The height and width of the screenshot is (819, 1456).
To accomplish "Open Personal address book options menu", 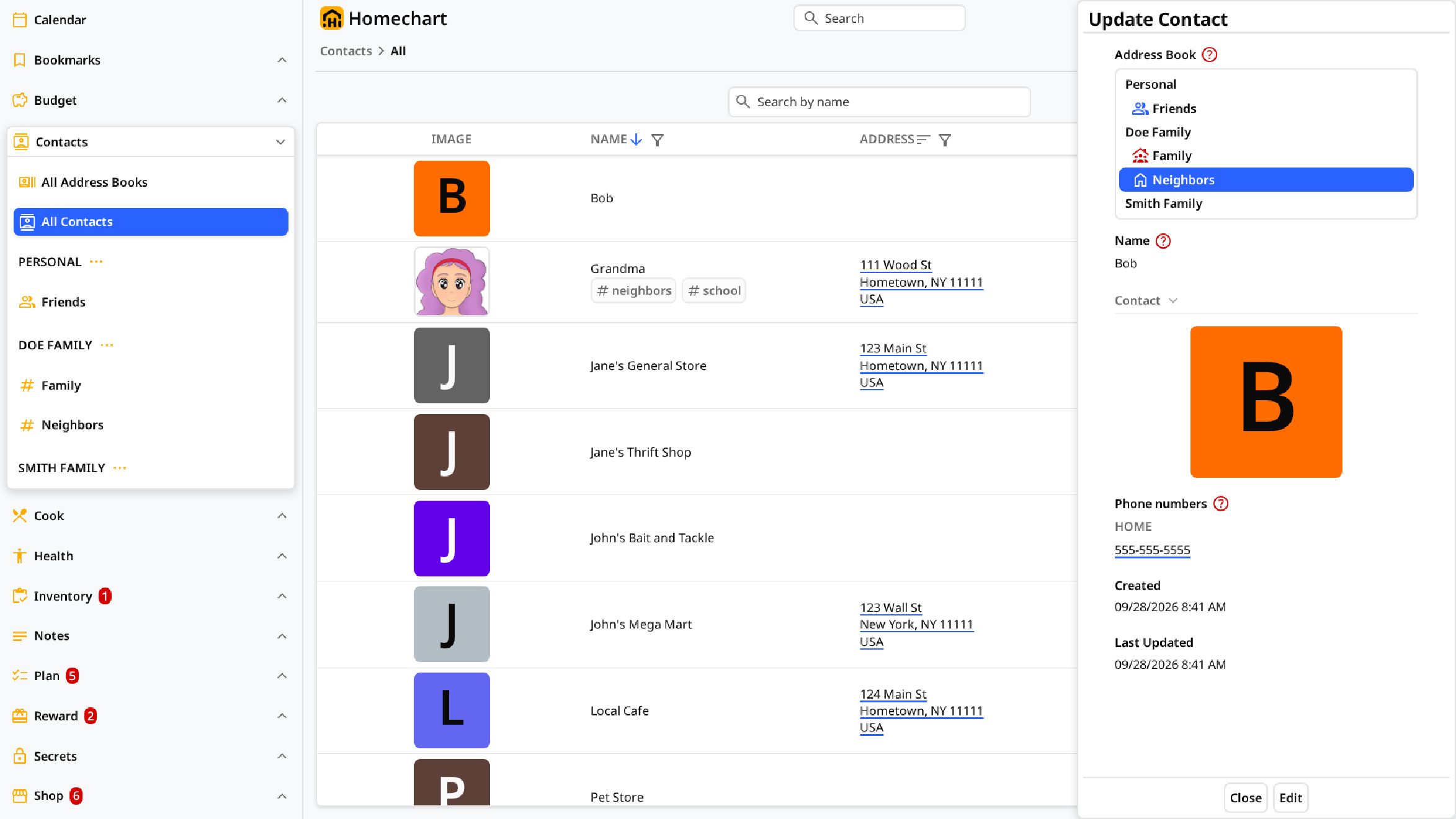I will coord(96,262).
